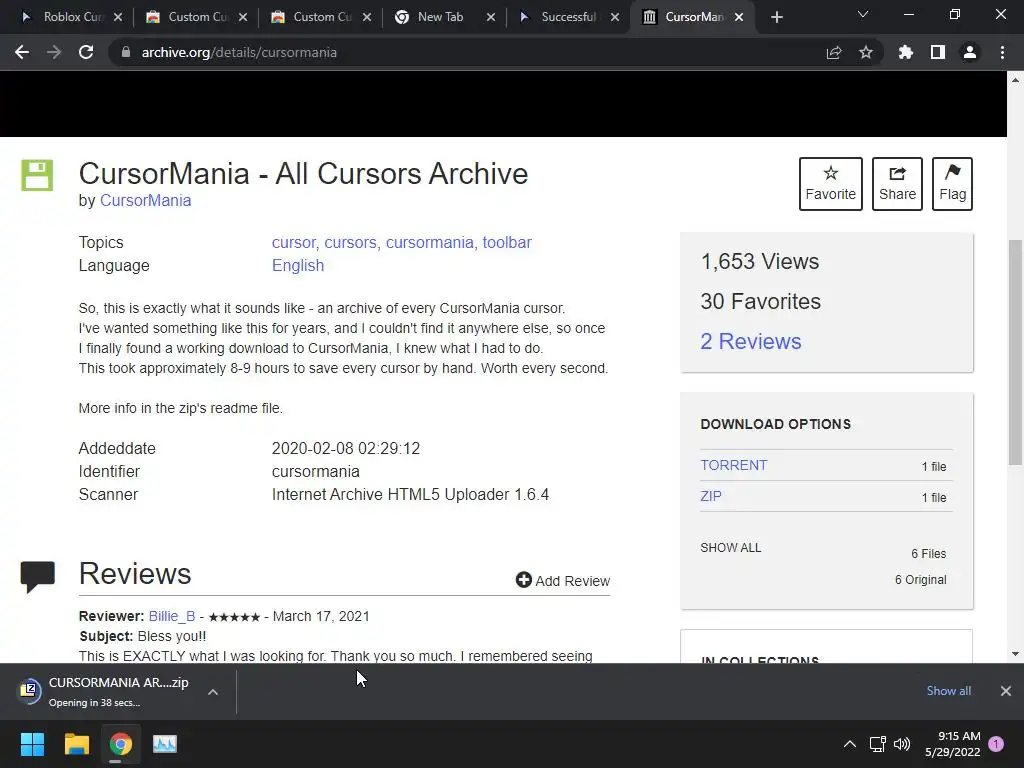Click the Share button
The height and width of the screenshot is (768, 1024).
point(897,184)
